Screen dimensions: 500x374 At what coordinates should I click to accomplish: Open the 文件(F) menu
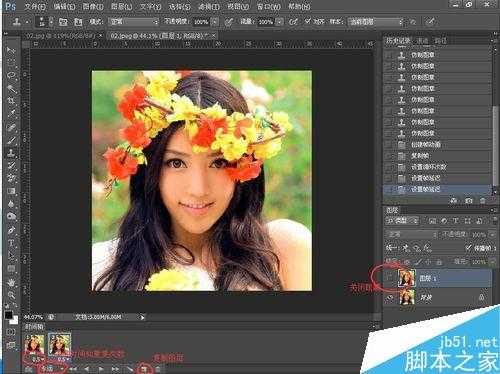(35, 7)
